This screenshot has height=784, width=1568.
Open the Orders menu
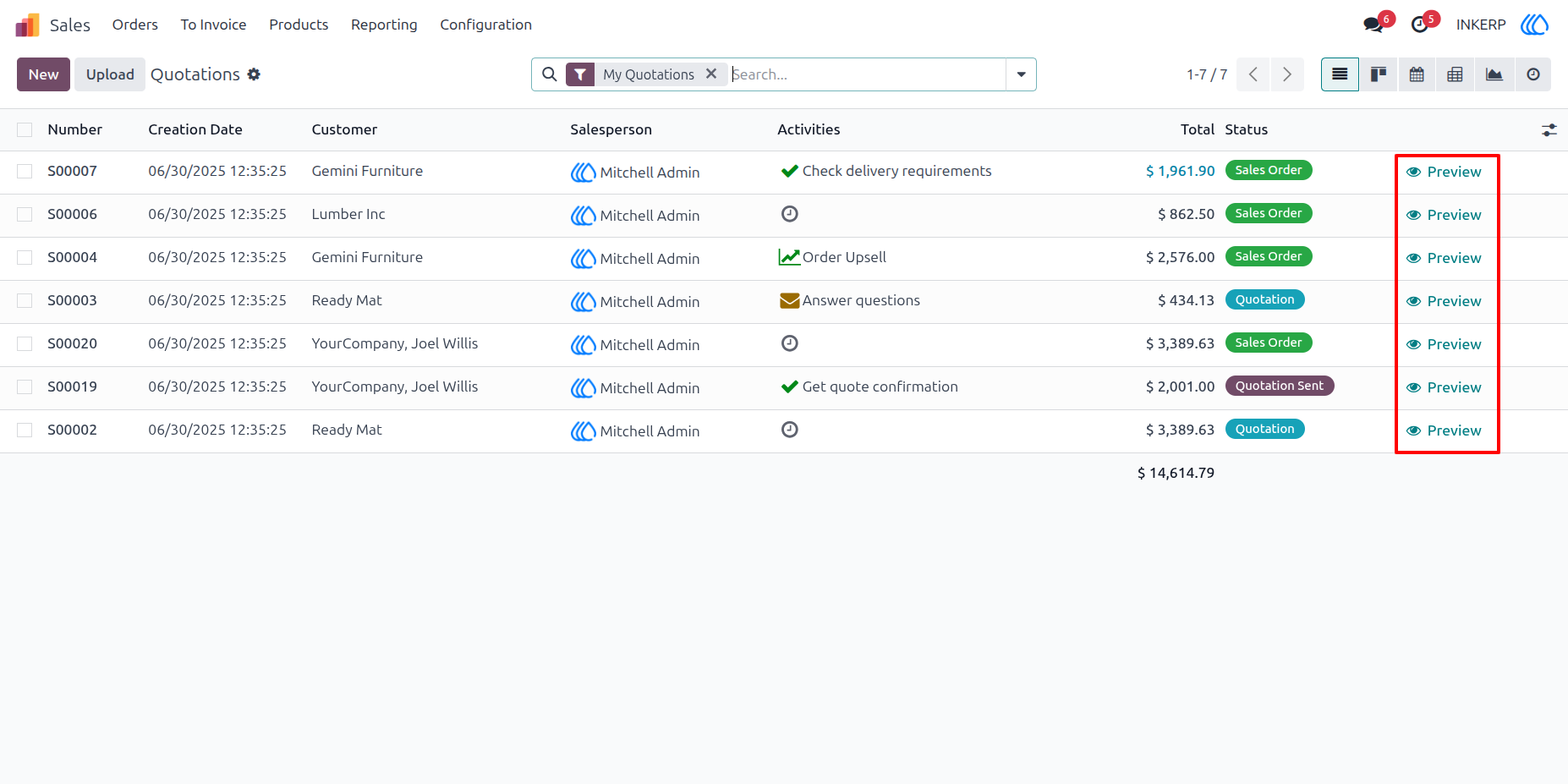click(x=135, y=25)
